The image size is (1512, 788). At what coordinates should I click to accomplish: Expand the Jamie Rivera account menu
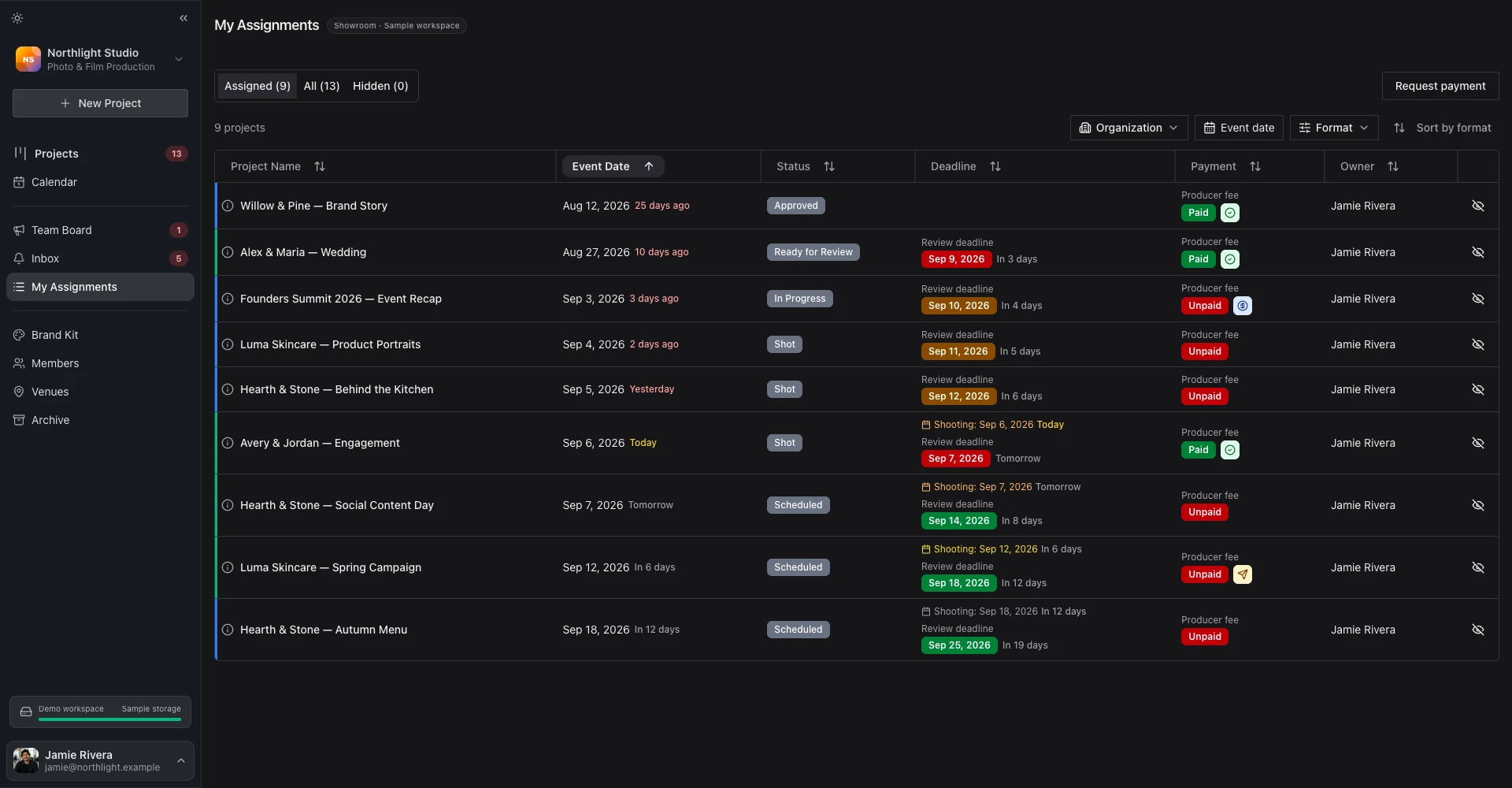point(100,760)
